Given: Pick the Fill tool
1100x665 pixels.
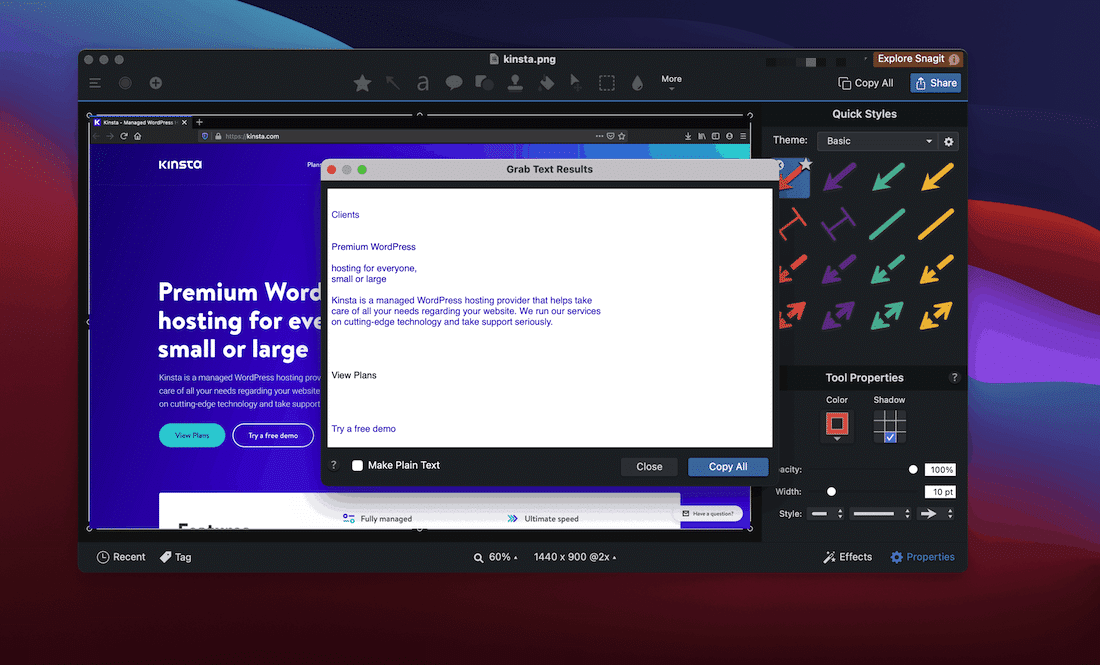Looking at the screenshot, I should [545, 83].
